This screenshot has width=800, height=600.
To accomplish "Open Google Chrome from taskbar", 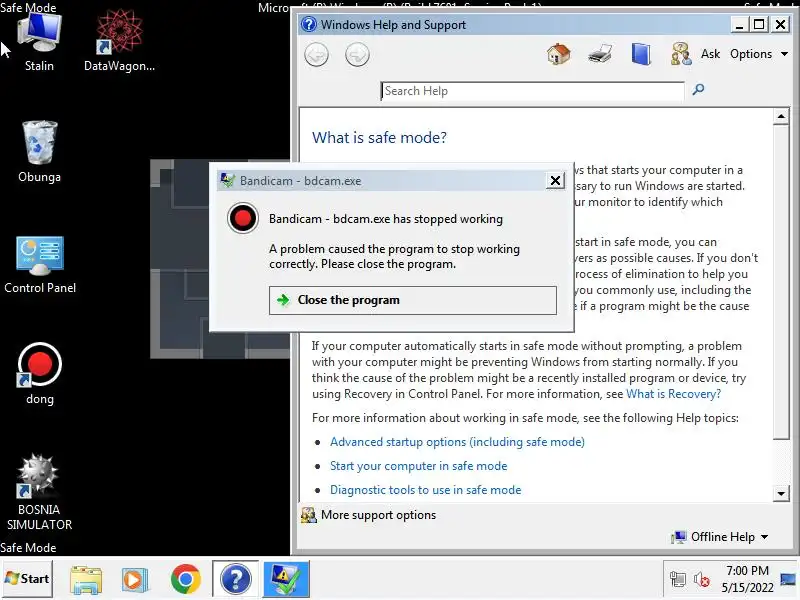I will (x=186, y=579).
